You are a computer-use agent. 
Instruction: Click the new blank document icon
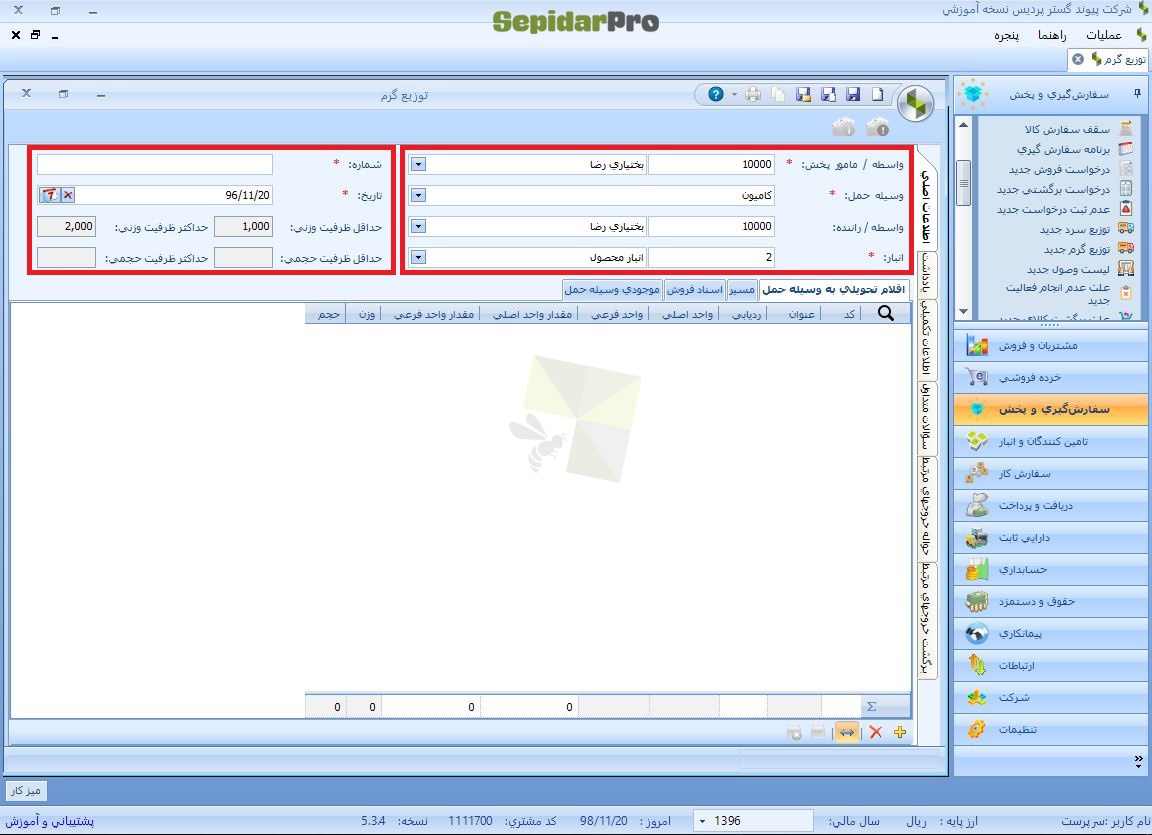878,94
